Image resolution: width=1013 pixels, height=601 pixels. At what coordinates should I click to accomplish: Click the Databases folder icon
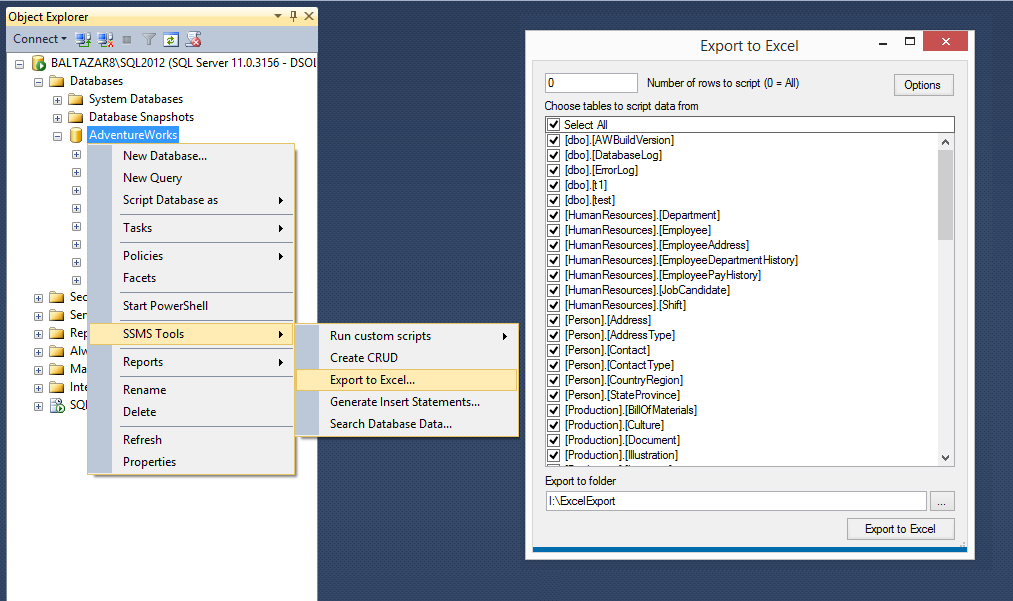[x=57, y=81]
